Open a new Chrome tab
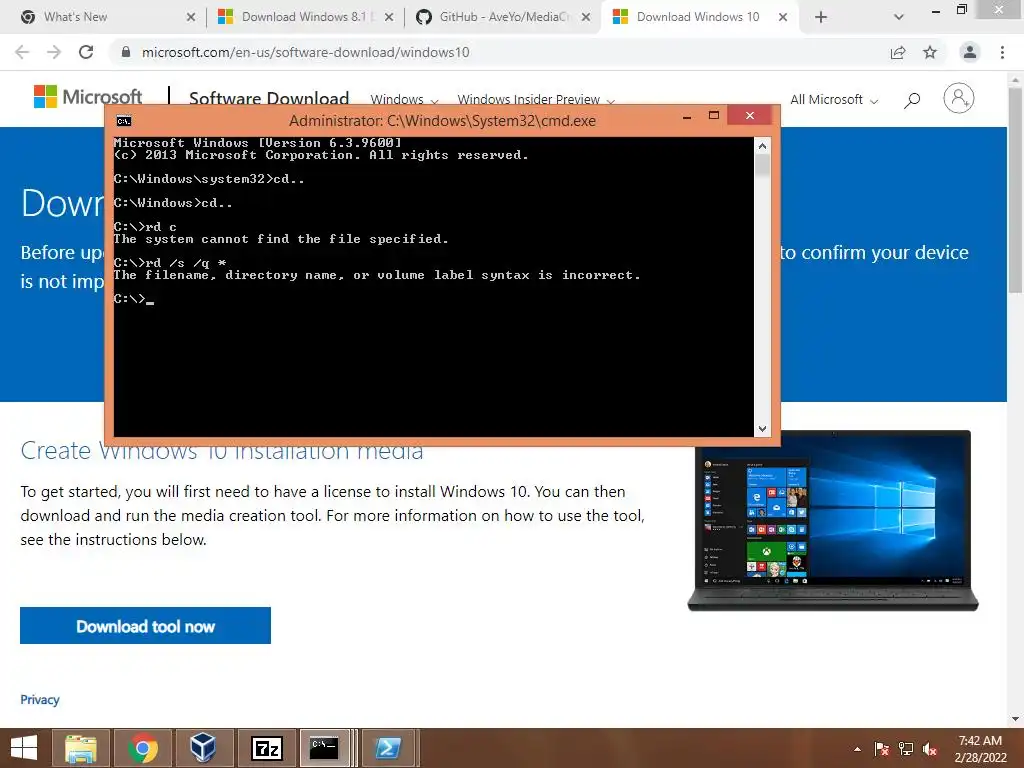The image size is (1024, 768). pyautogui.click(x=821, y=17)
